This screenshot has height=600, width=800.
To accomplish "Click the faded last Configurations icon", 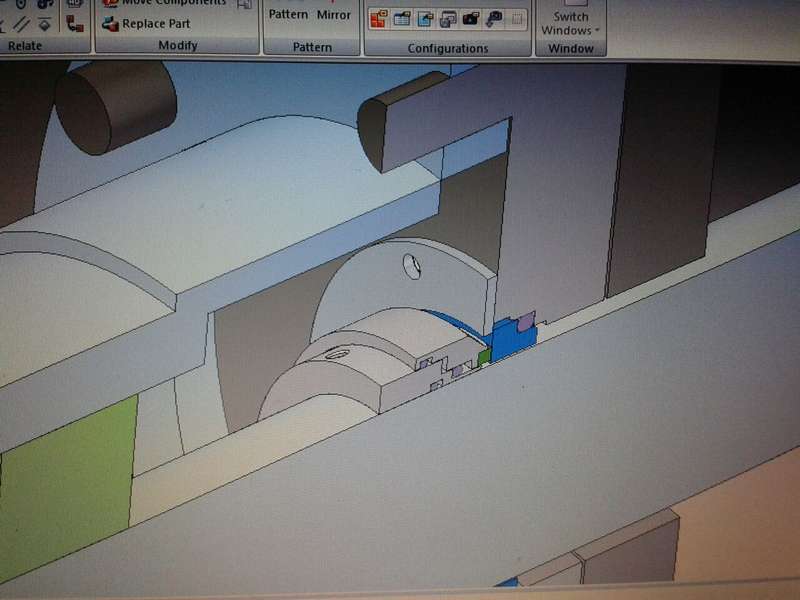I will point(517,19).
